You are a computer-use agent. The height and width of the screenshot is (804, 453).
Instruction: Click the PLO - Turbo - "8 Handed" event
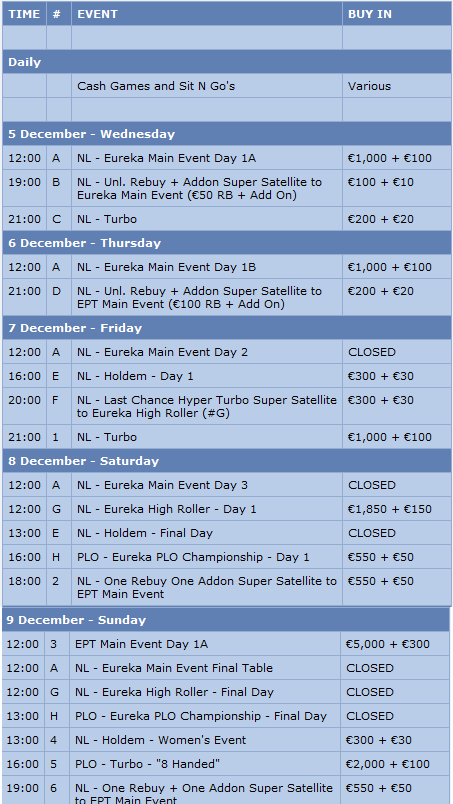tap(147, 764)
